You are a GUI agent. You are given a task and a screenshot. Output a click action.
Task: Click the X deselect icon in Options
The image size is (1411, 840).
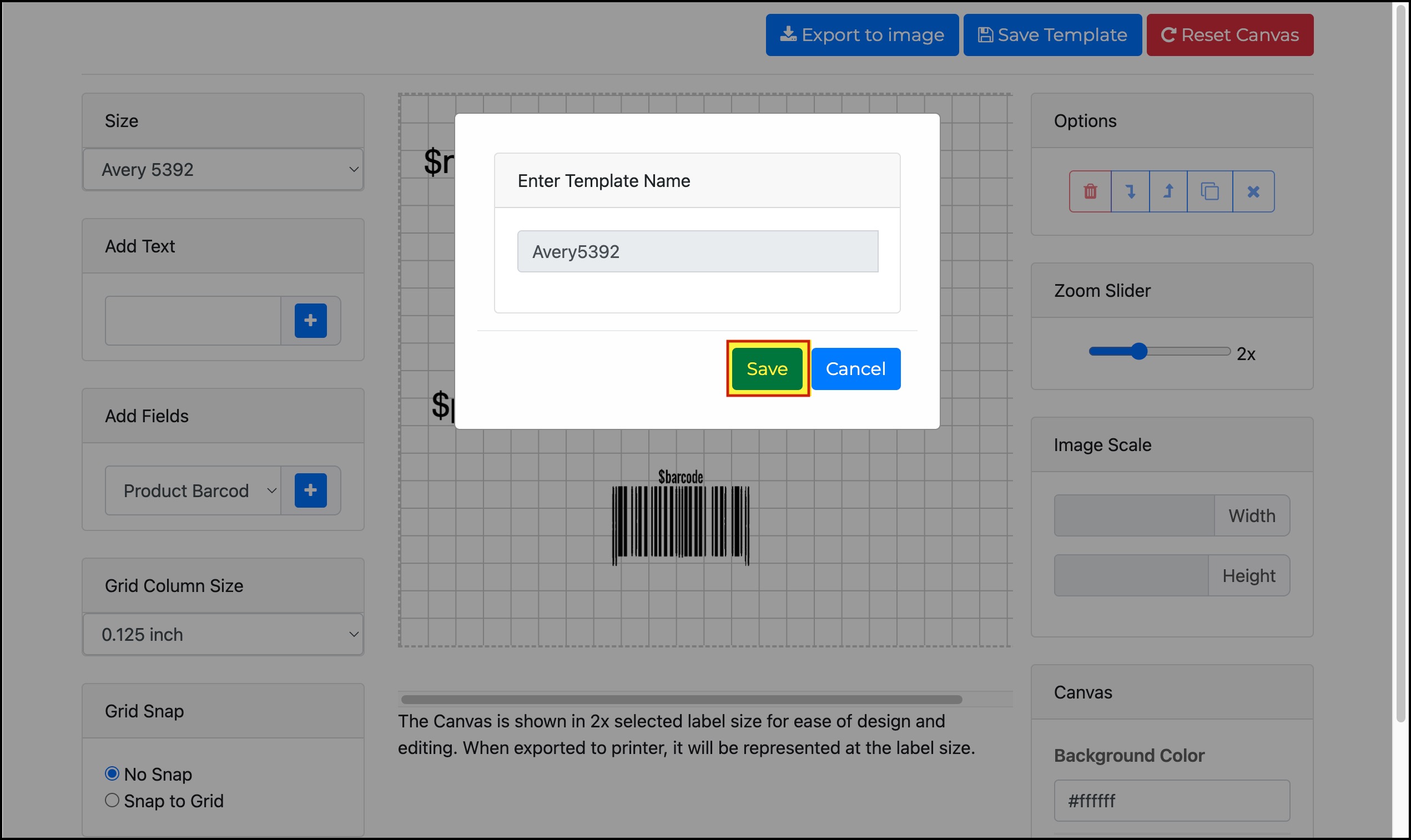1253,191
